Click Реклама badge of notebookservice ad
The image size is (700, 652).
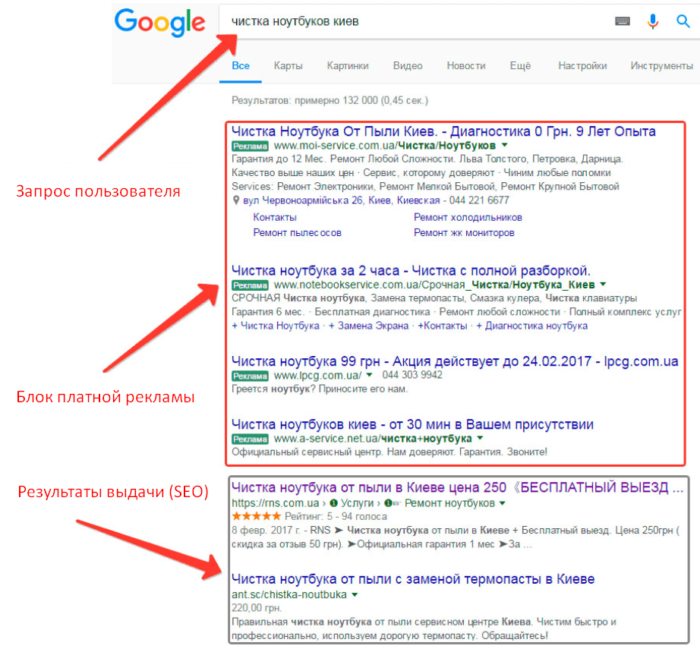coord(250,285)
